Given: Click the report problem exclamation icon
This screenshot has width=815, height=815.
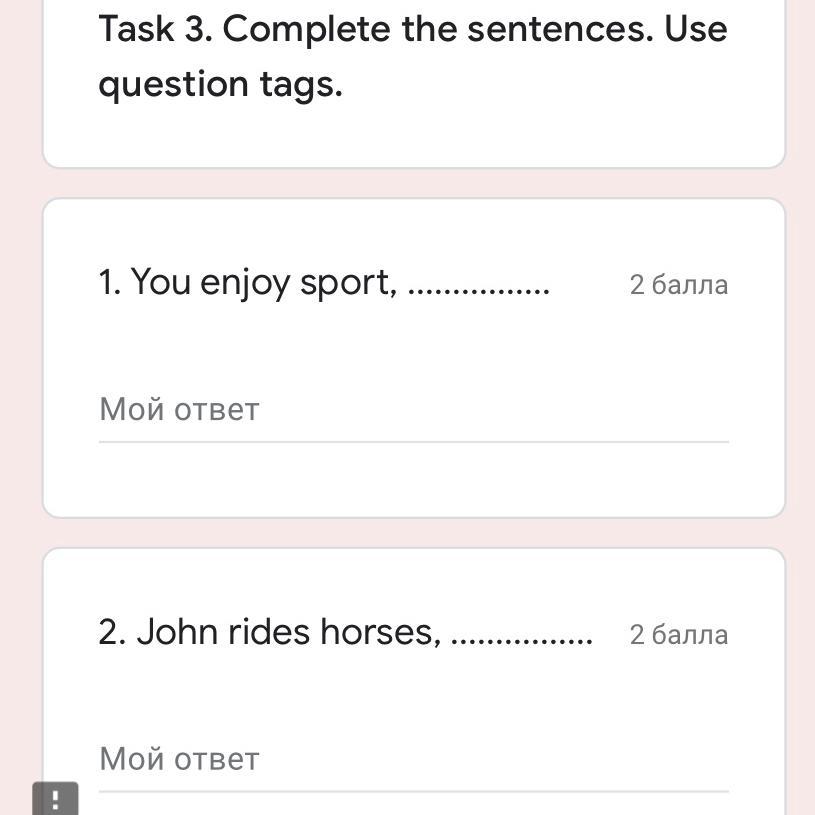Looking at the screenshot, I should [x=56, y=799].
